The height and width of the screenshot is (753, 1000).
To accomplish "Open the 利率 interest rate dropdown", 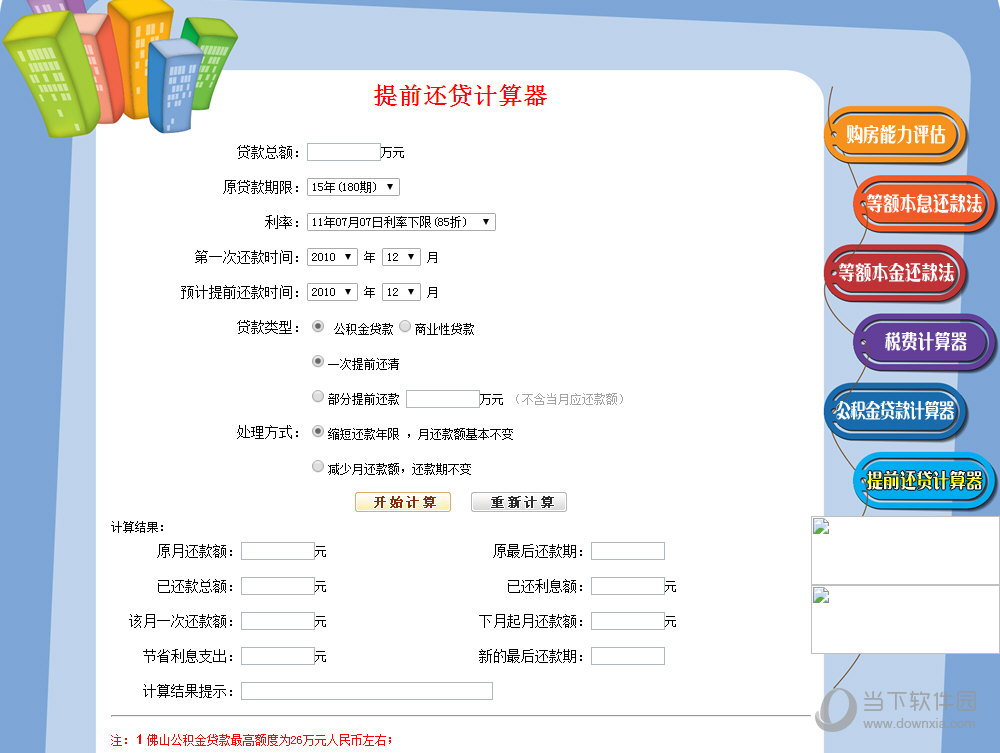I will (400, 221).
